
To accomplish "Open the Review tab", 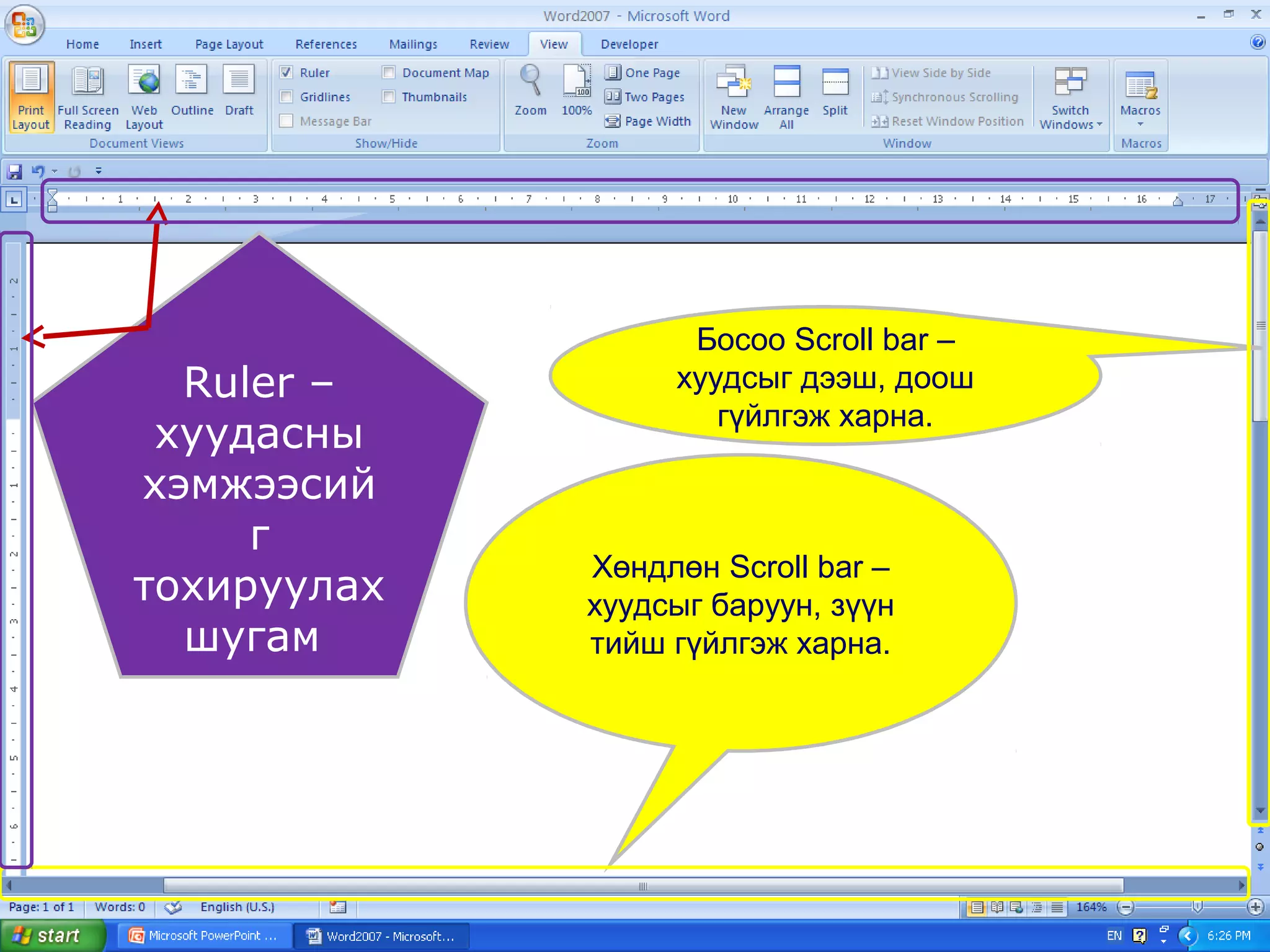I will pos(489,45).
